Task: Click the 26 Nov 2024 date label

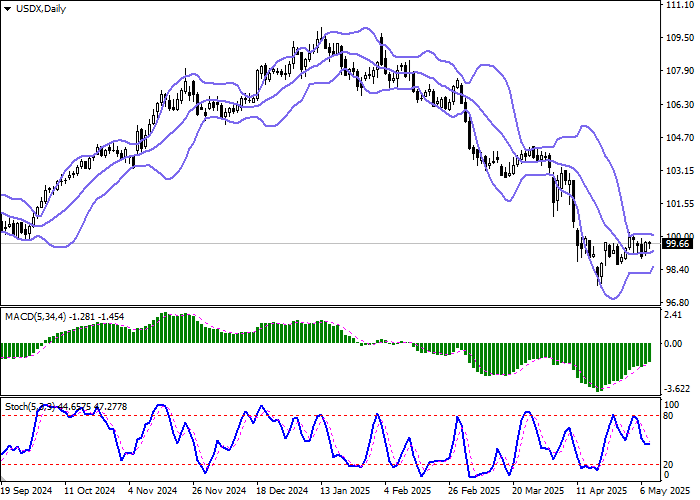Action: coord(219,492)
